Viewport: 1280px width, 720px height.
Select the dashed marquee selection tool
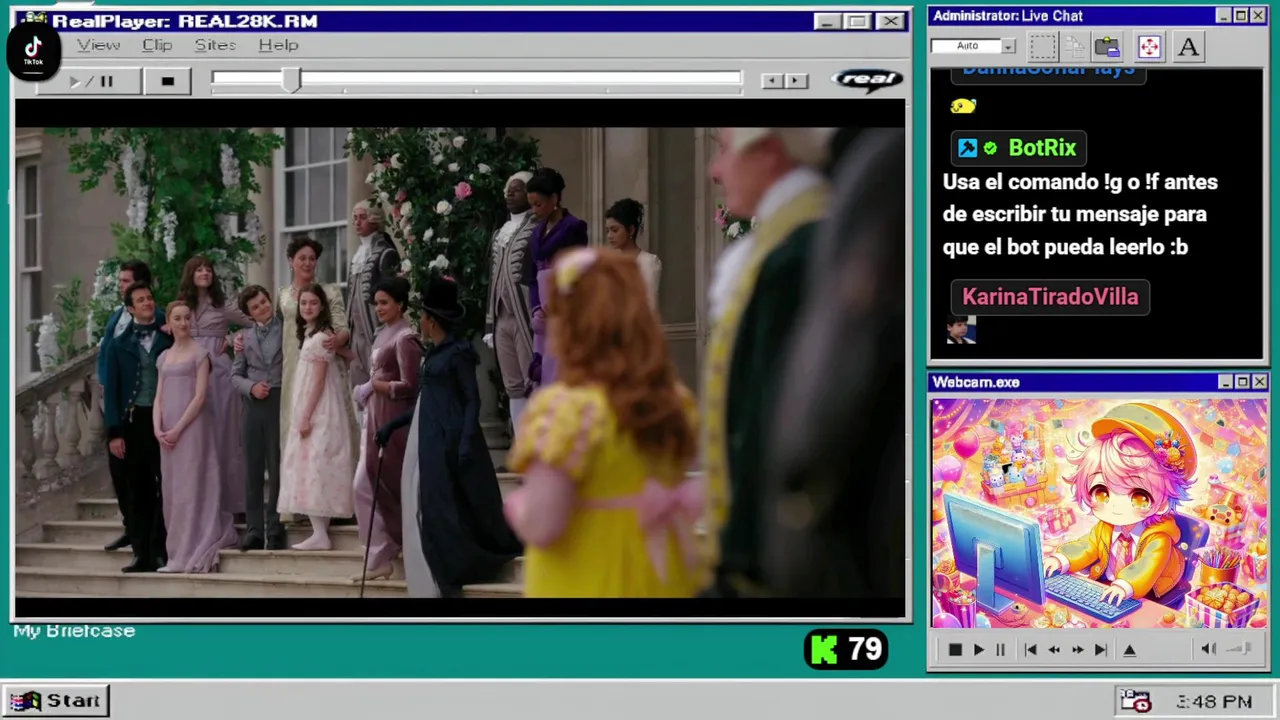pyautogui.click(x=1043, y=47)
